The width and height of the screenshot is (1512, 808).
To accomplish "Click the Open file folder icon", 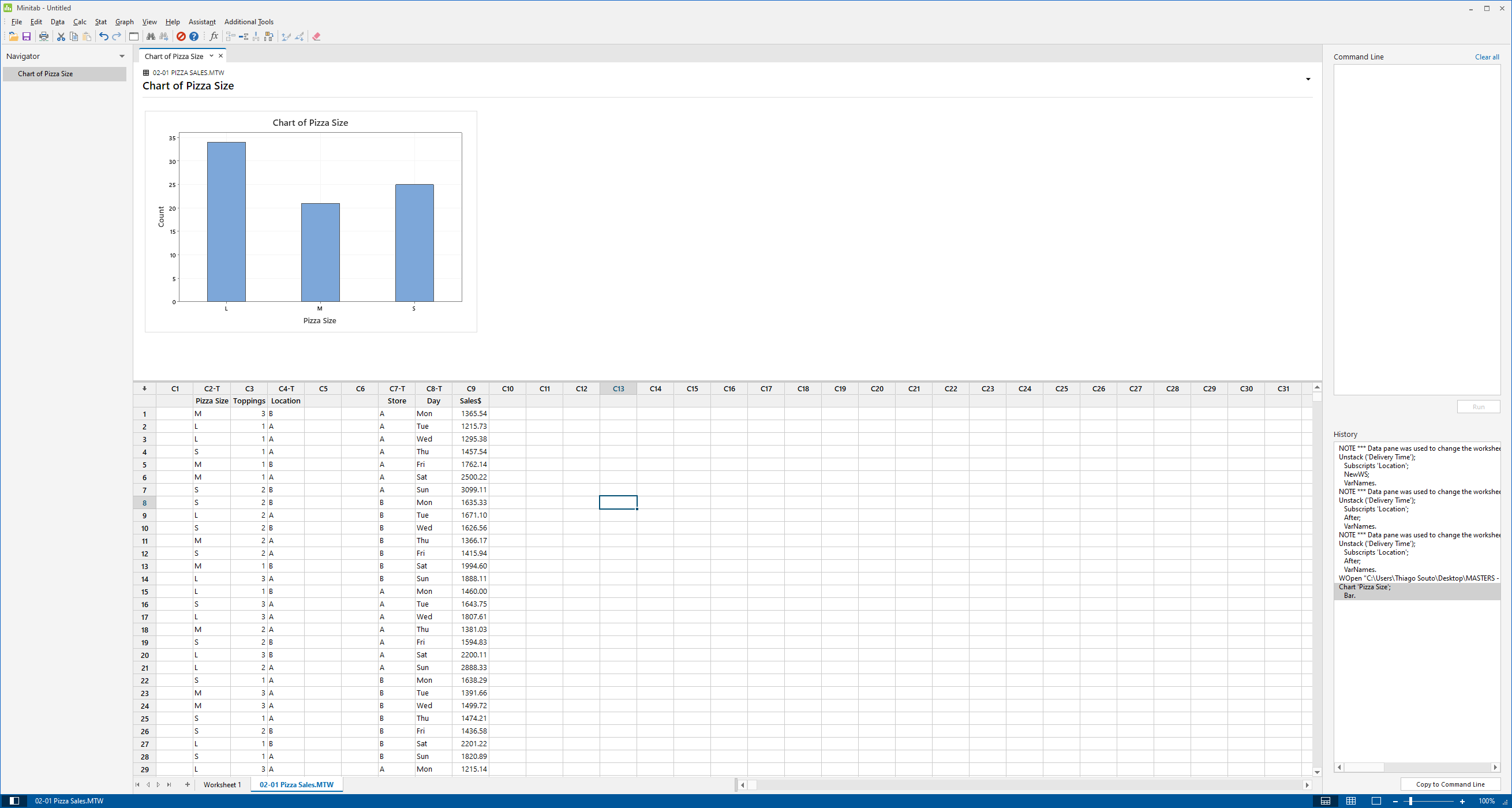I will pyautogui.click(x=13, y=36).
